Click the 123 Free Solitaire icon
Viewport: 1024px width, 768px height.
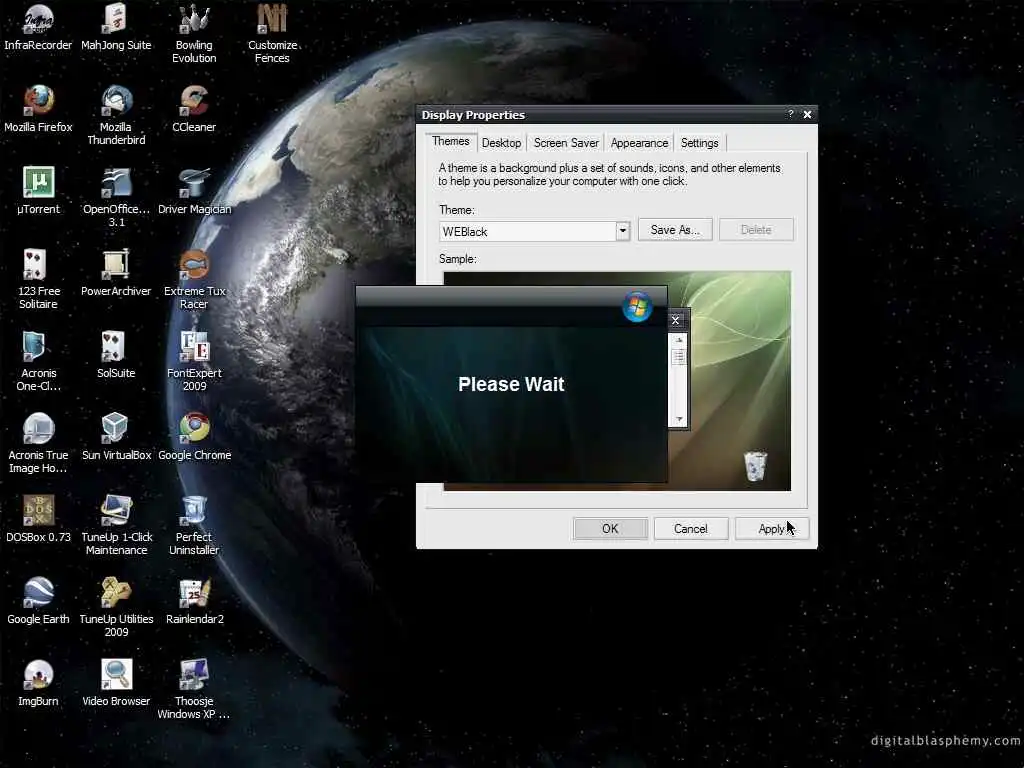pyautogui.click(x=38, y=280)
